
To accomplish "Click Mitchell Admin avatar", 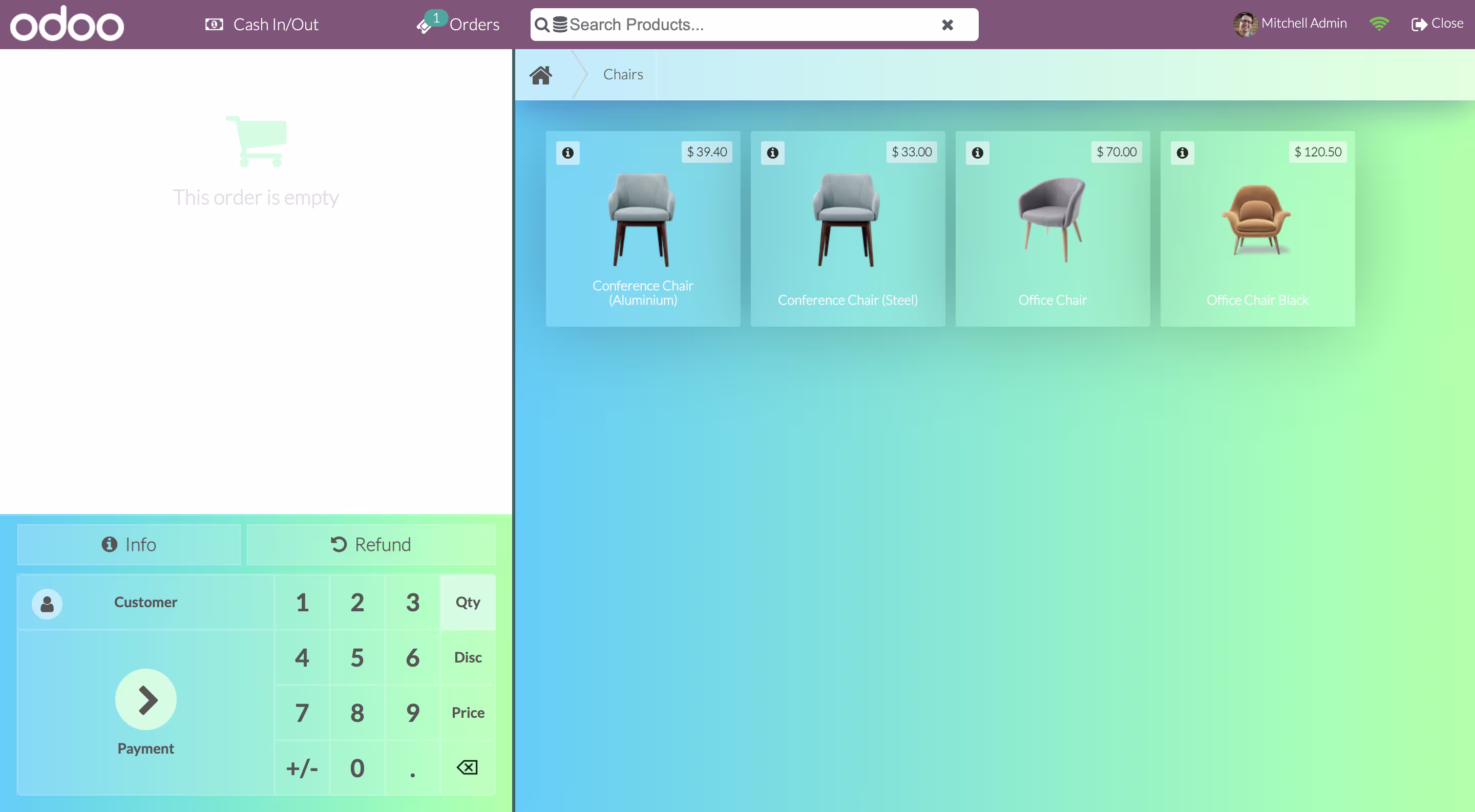I will 1245,24.
